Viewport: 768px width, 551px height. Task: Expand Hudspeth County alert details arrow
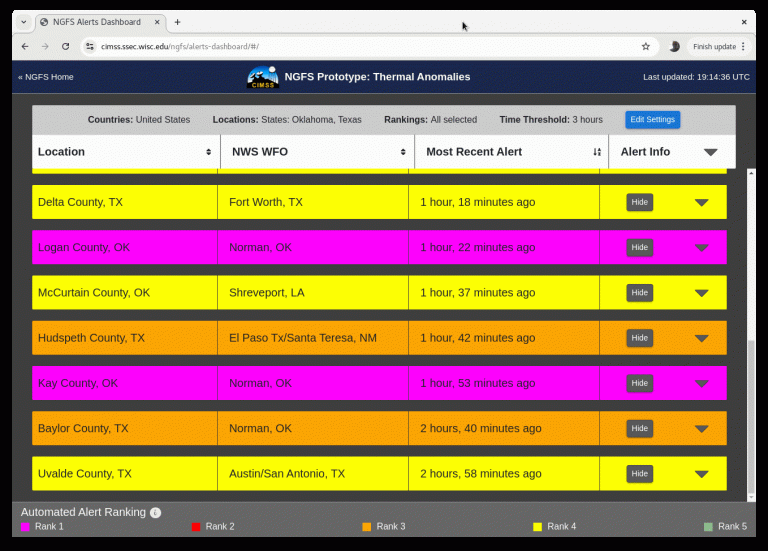click(701, 338)
